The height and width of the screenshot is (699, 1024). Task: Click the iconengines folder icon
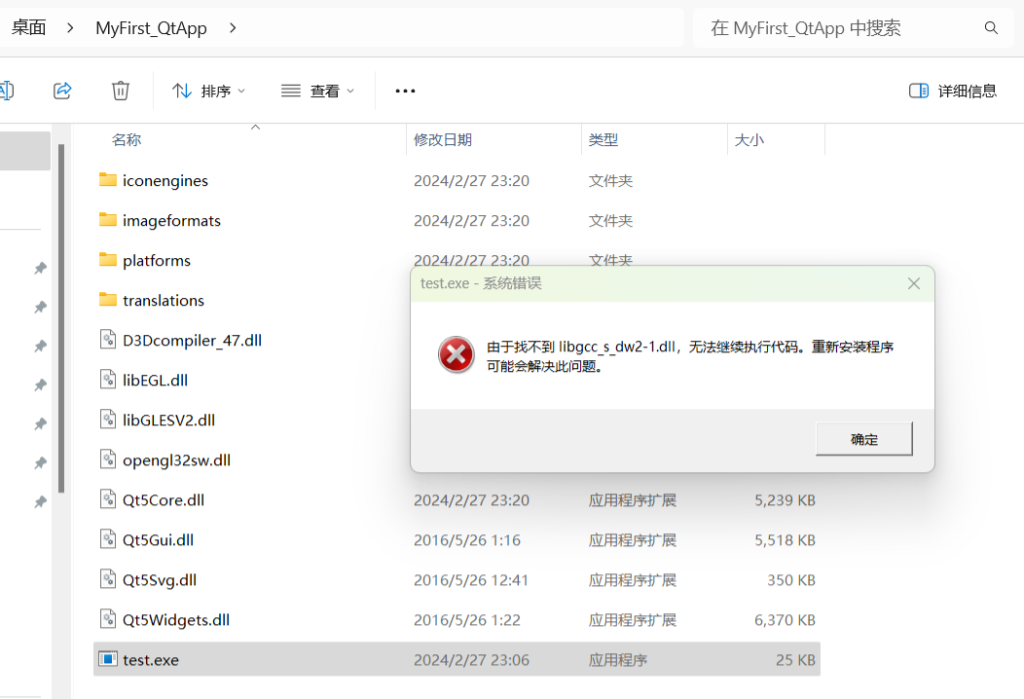[108, 180]
